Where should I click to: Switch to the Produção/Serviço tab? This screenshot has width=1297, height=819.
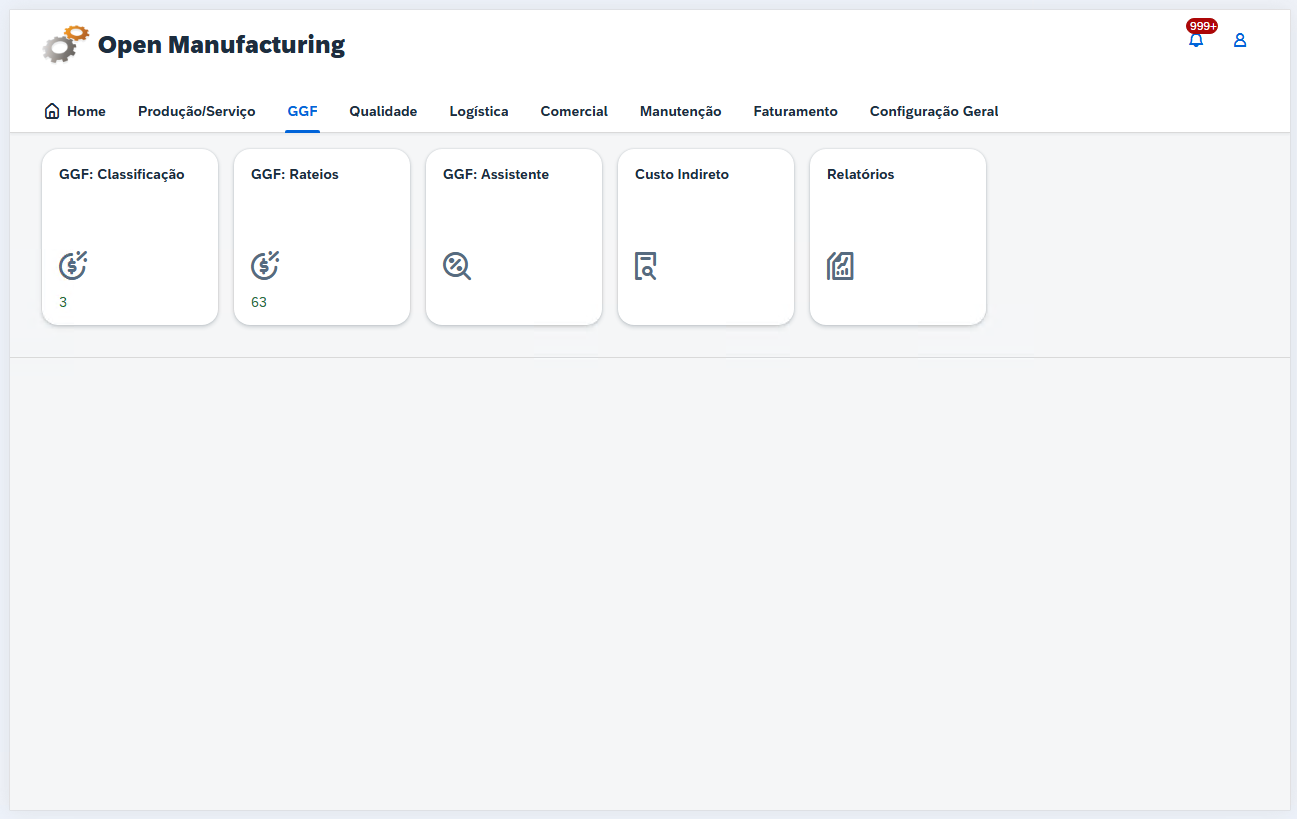[x=196, y=111]
